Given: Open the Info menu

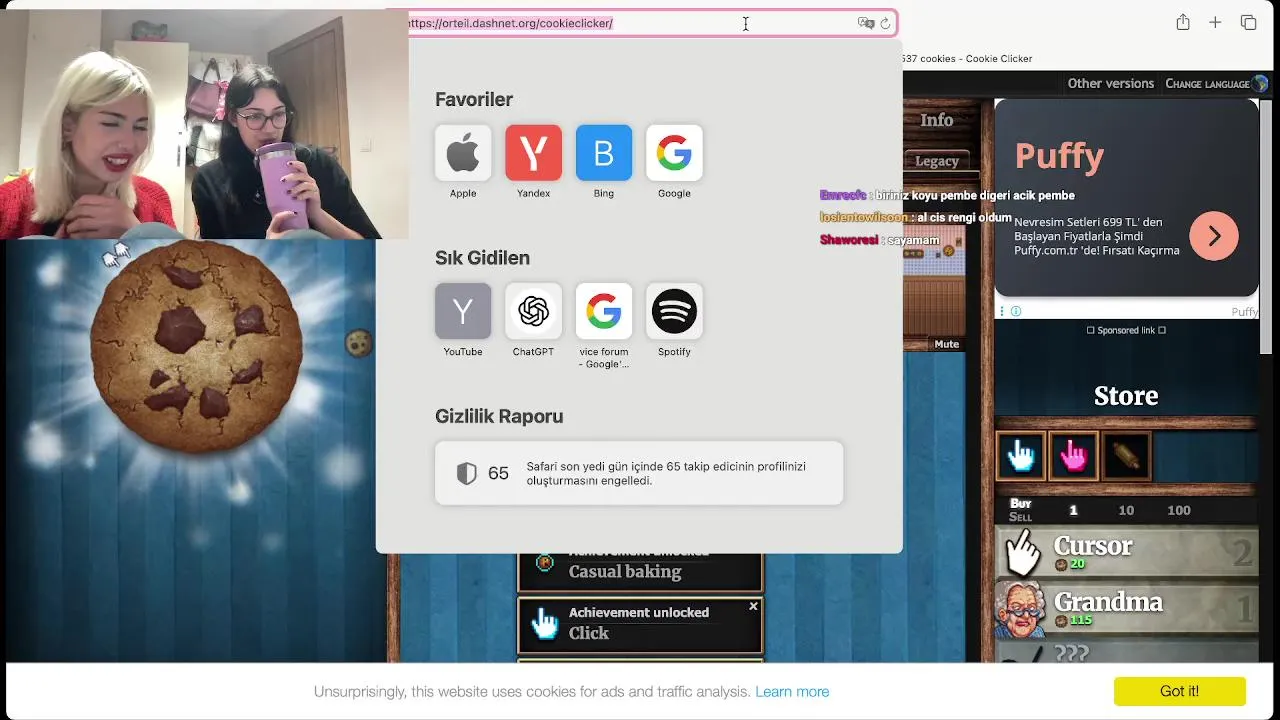Looking at the screenshot, I should pos(936,120).
